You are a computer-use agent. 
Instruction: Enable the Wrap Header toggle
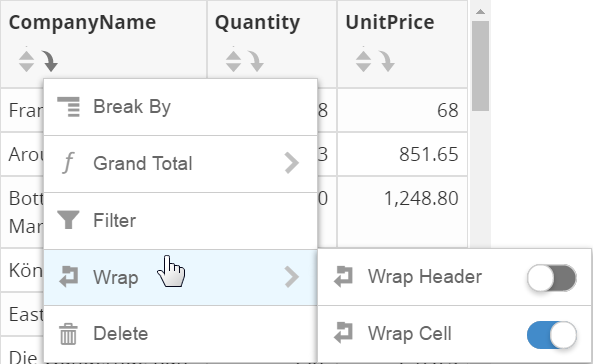(551, 278)
